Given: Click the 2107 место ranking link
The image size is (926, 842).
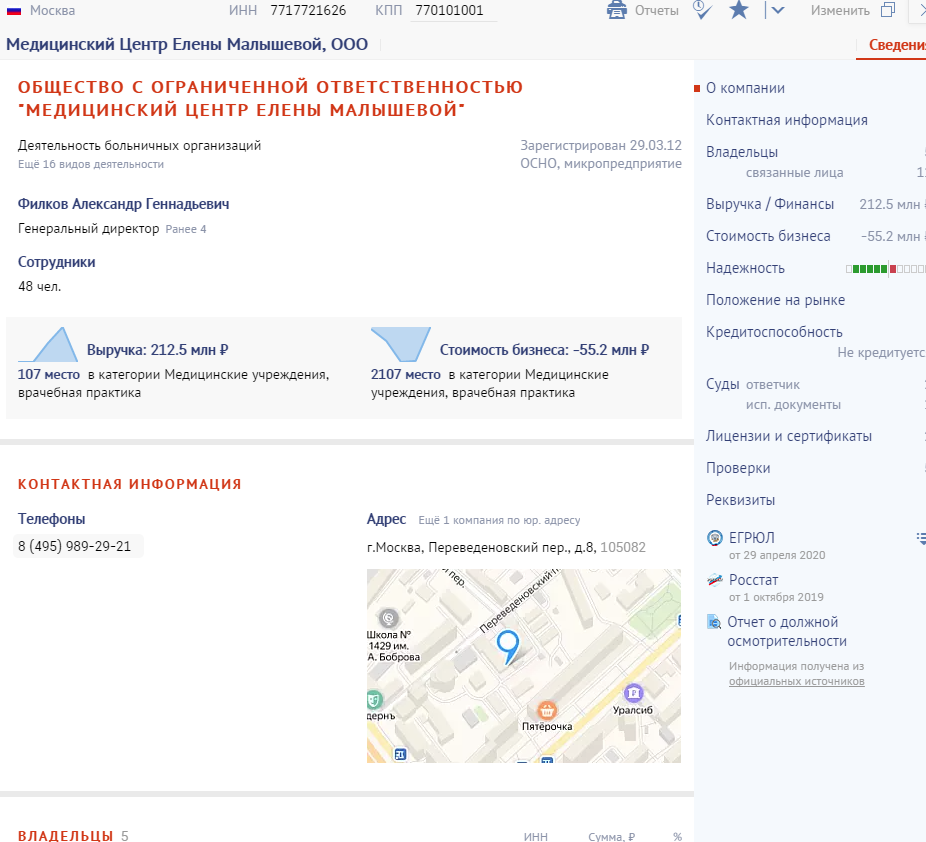Looking at the screenshot, I should tap(406, 374).
